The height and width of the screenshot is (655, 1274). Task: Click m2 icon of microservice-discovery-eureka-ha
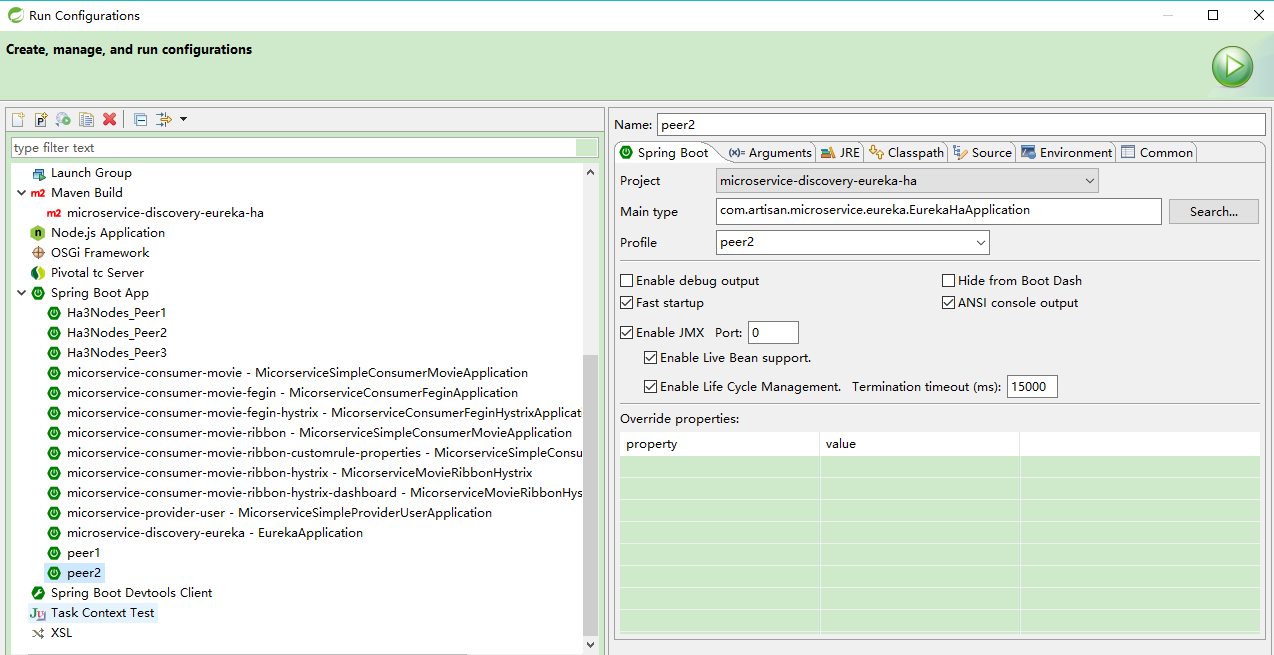tap(54, 213)
